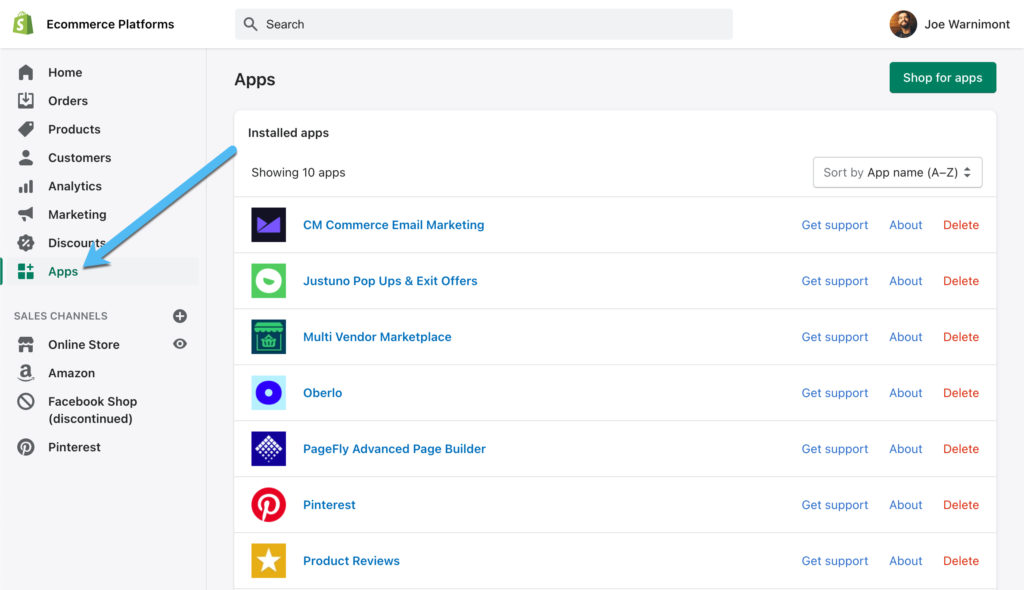Click the Shopify logo icon
Screen dimensions: 1024x590
(x=24, y=24)
